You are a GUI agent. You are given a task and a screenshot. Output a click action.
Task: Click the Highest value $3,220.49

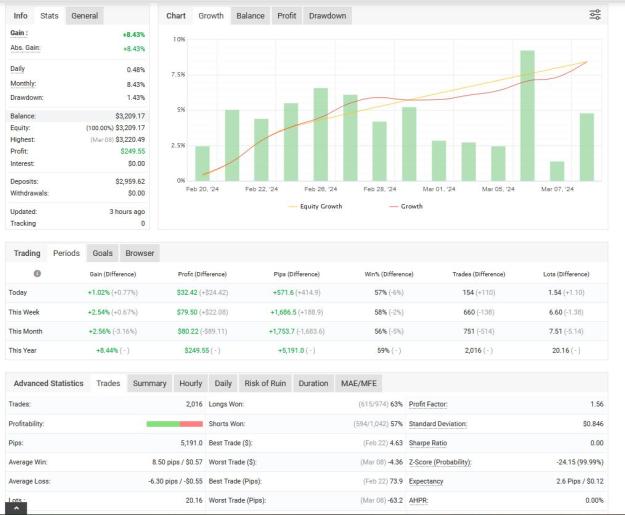tap(130, 140)
